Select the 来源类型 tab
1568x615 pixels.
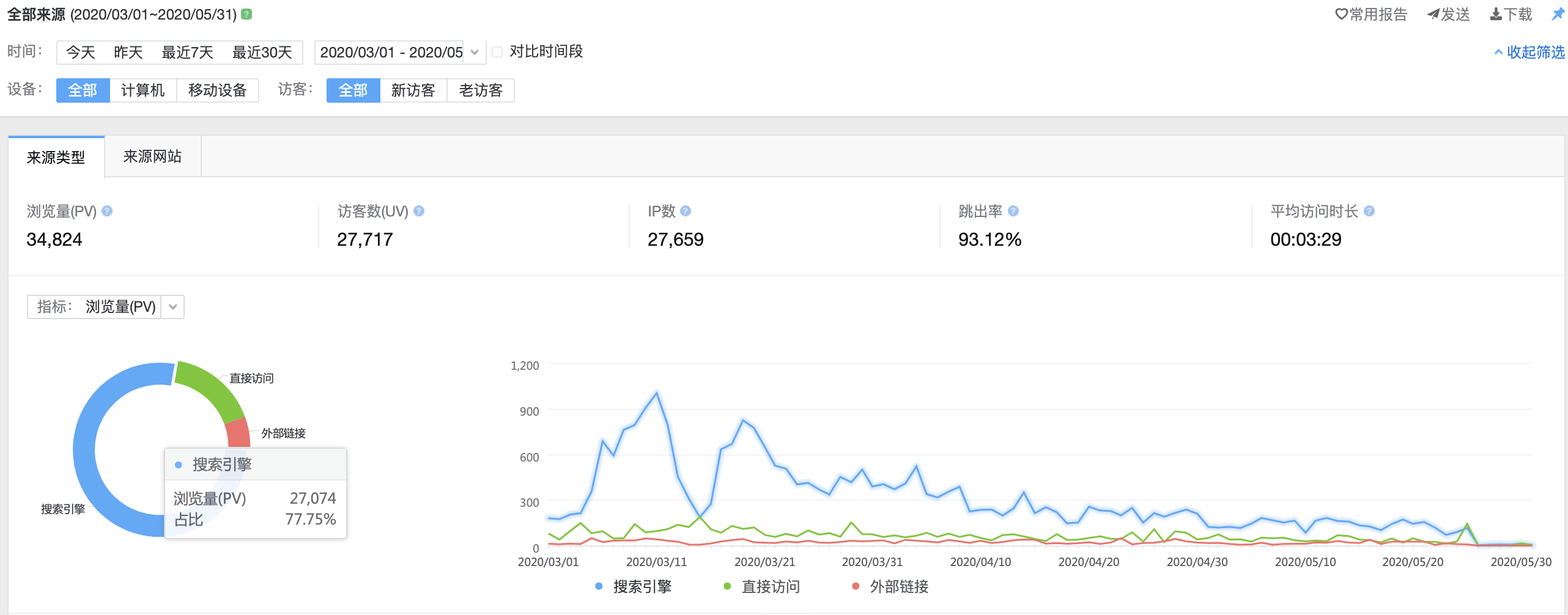[56, 157]
